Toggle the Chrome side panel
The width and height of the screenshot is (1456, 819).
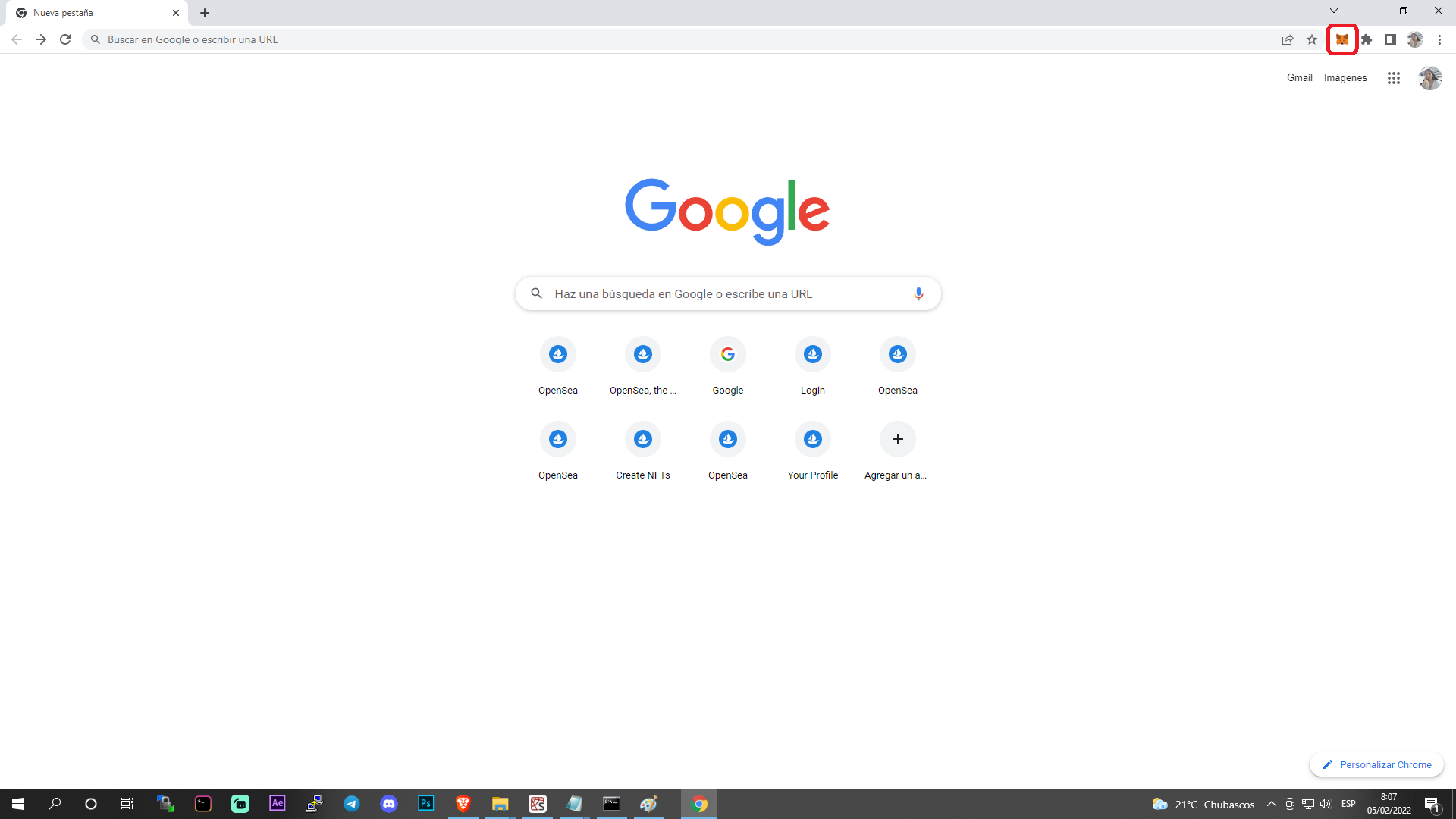pos(1391,39)
